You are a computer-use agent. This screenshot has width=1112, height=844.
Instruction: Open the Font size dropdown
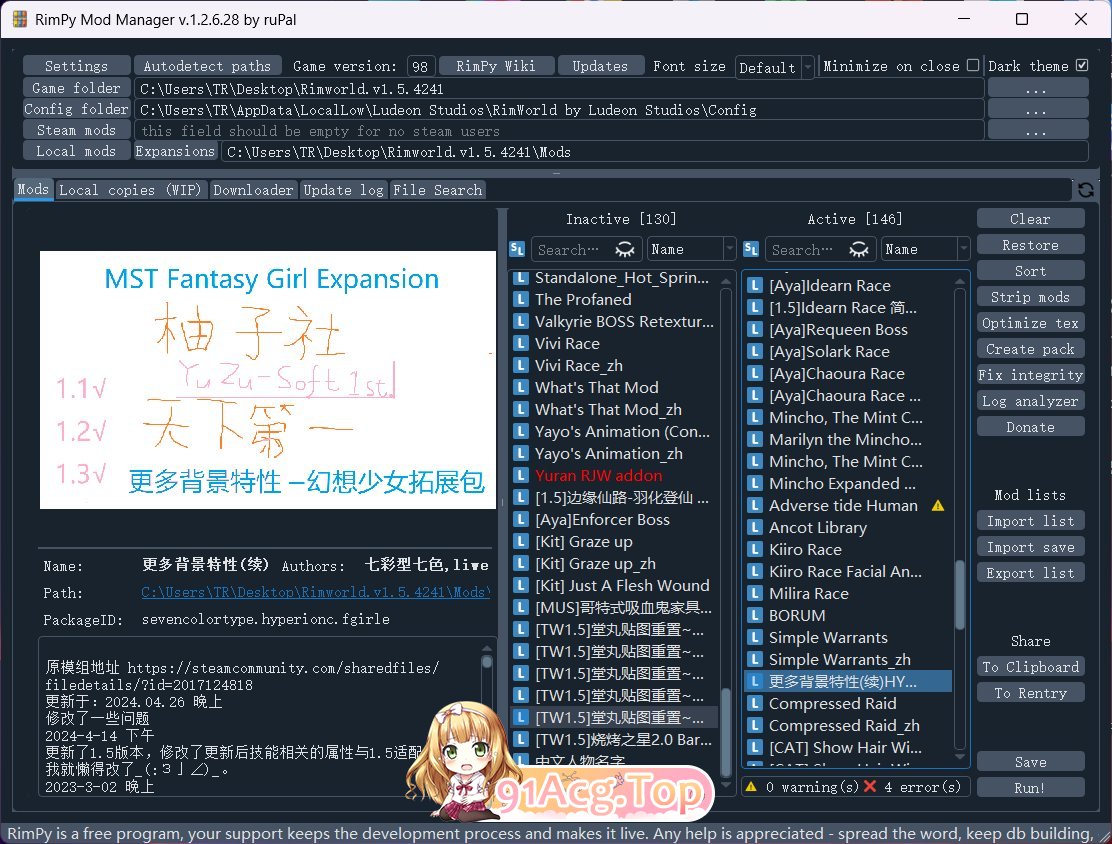click(x=775, y=67)
